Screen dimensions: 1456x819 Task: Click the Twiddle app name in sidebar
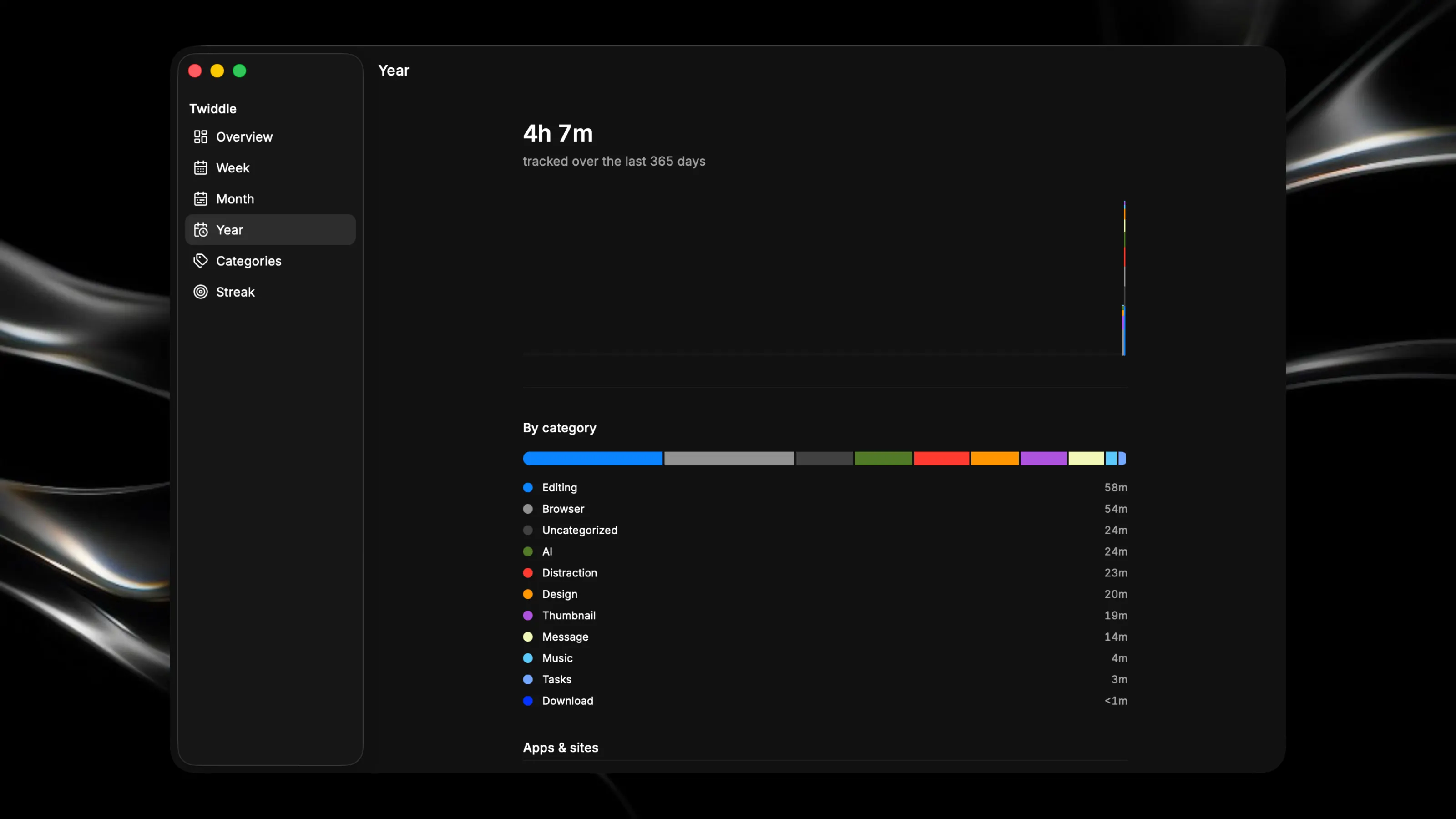pos(212,109)
